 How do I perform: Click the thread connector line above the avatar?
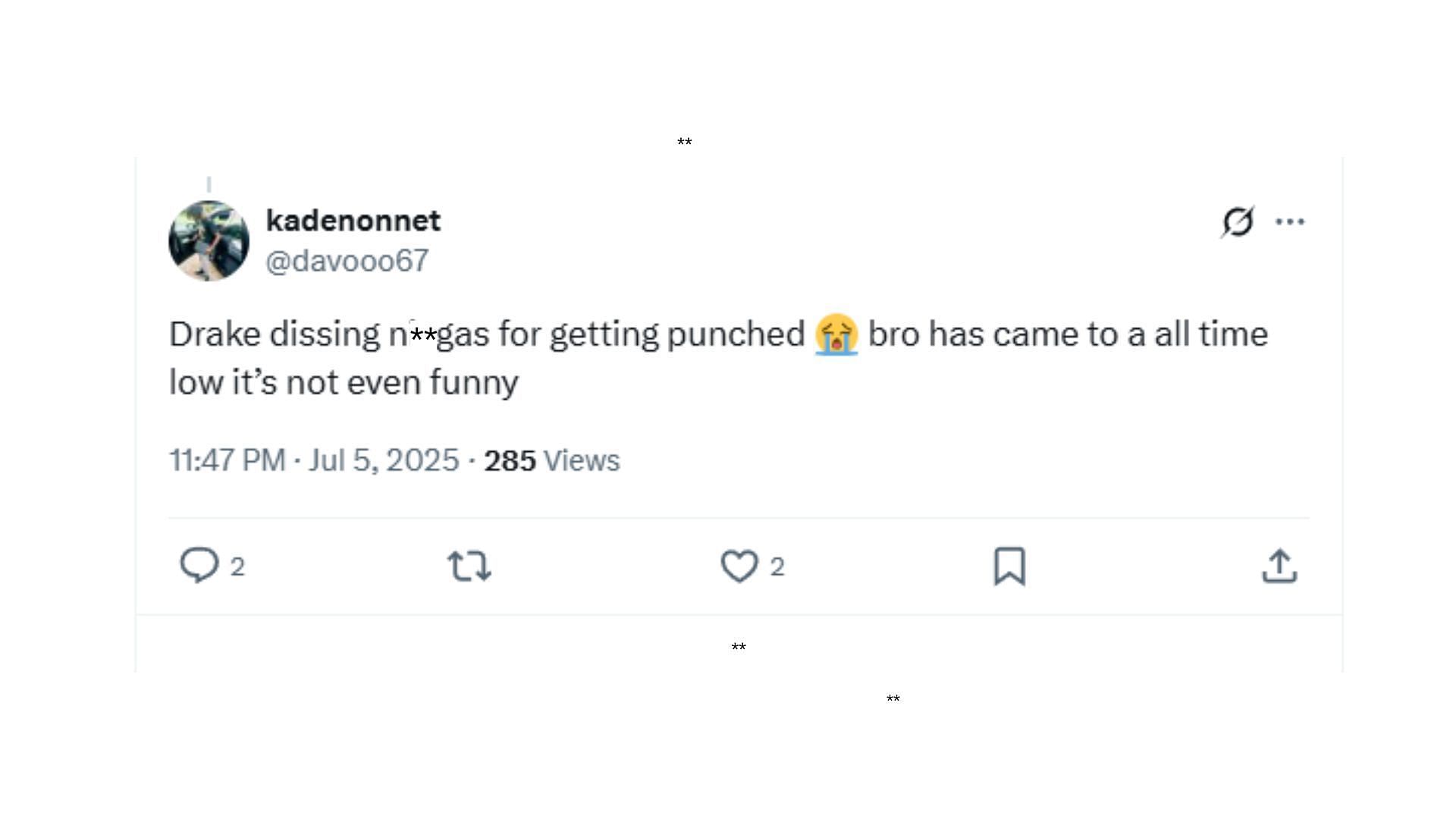tap(209, 184)
